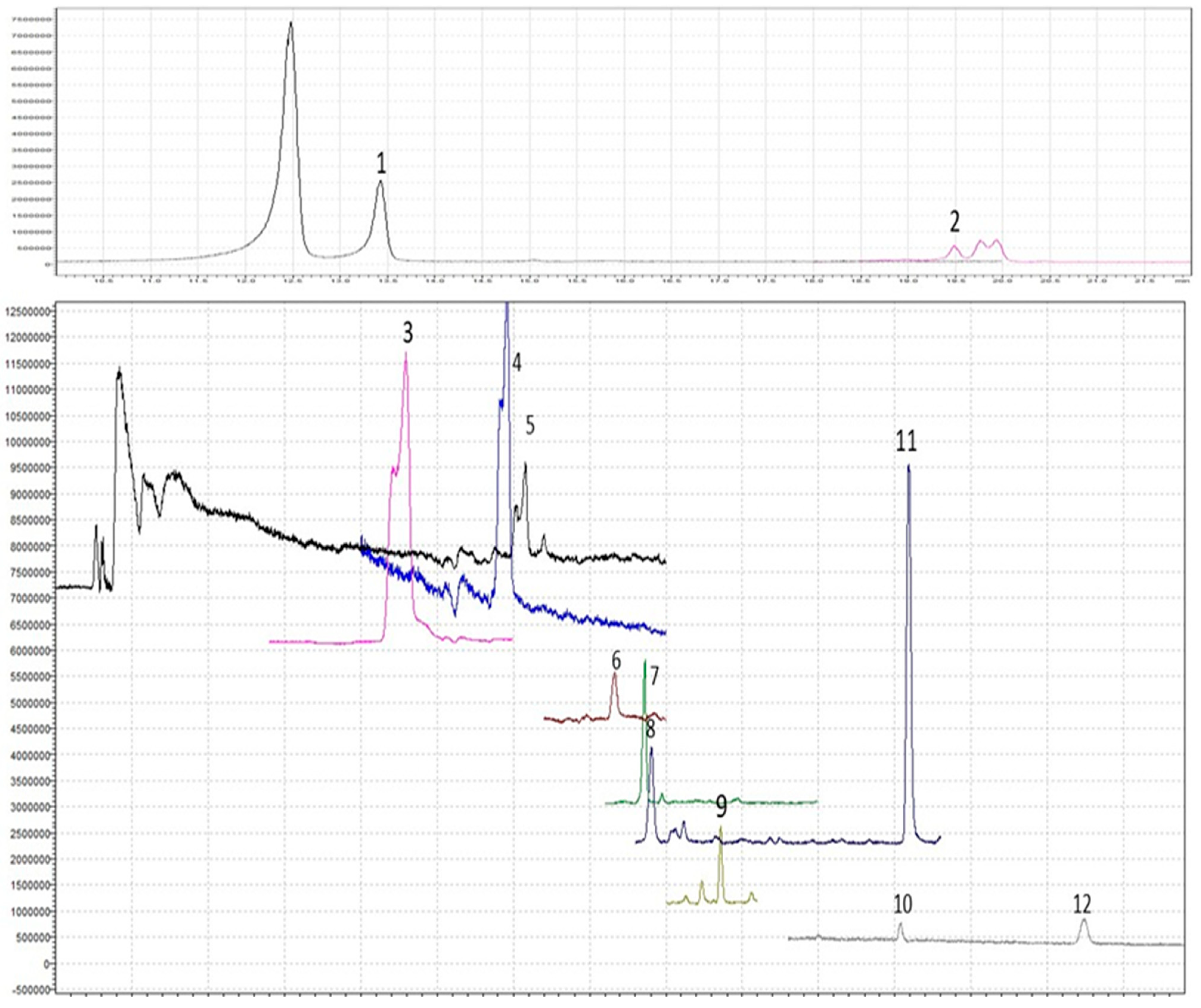Click the 0 tick on lower y-axis
1201x1008 pixels.
point(47,964)
